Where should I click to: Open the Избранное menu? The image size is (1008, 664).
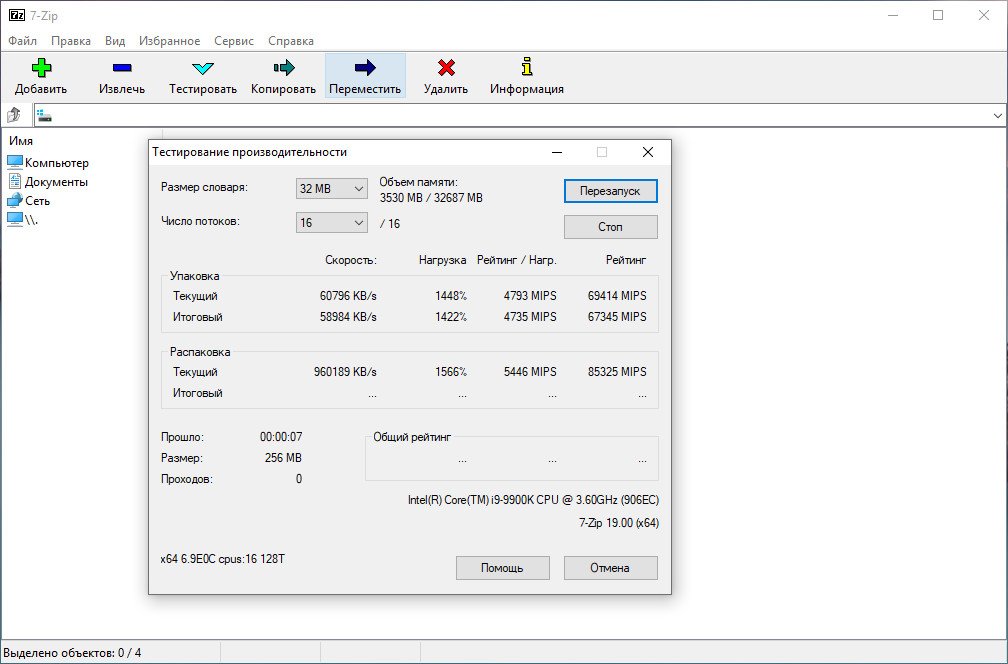170,40
